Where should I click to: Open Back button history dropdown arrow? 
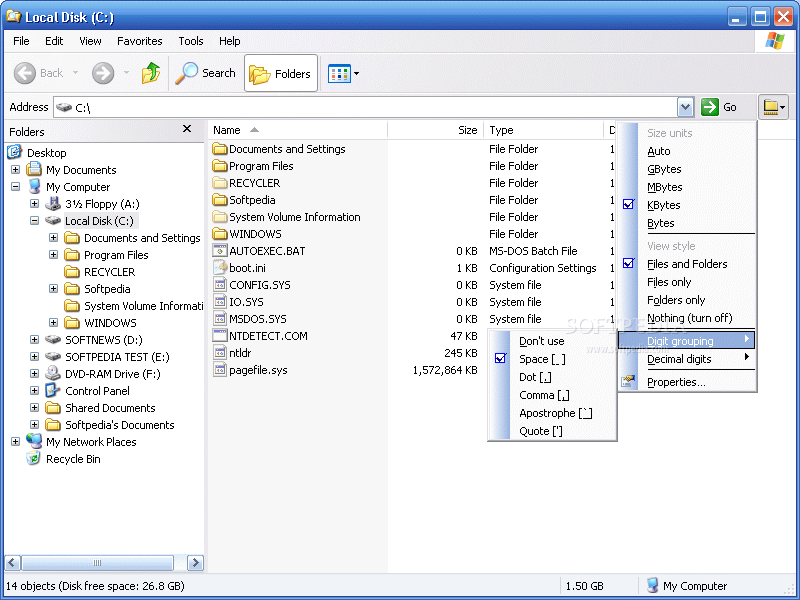(x=76, y=73)
